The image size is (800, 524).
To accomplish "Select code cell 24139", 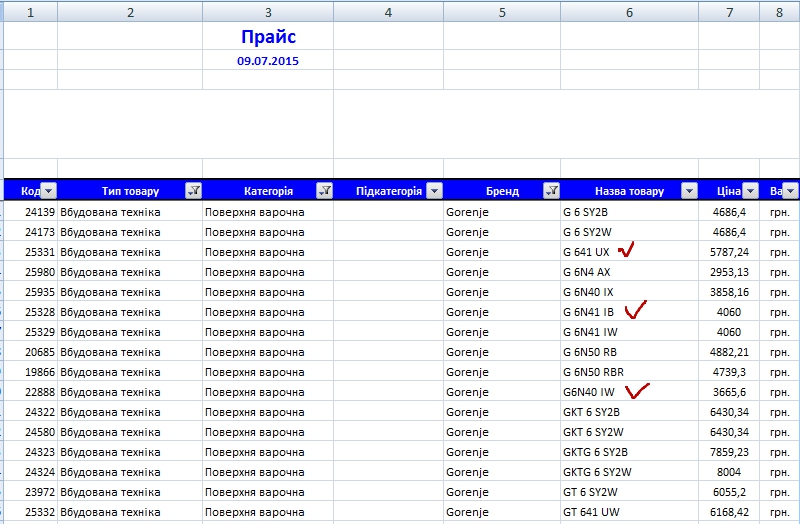I will [x=31, y=212].
